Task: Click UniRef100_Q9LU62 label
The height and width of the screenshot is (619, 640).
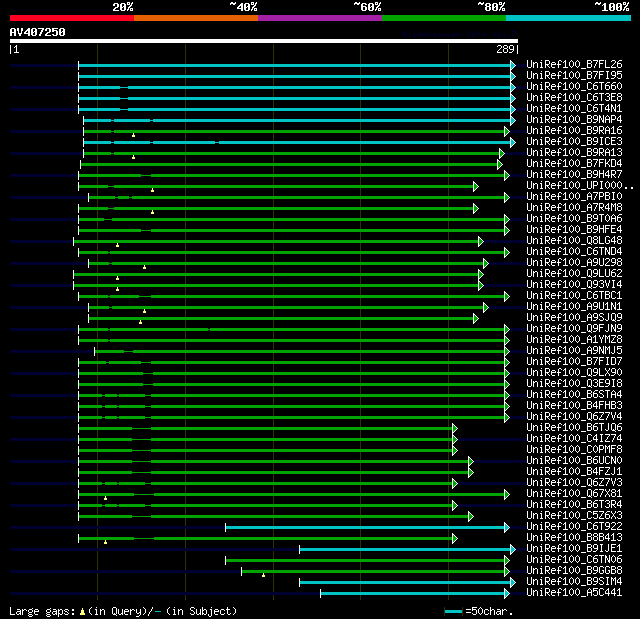Action: (574, 274)
